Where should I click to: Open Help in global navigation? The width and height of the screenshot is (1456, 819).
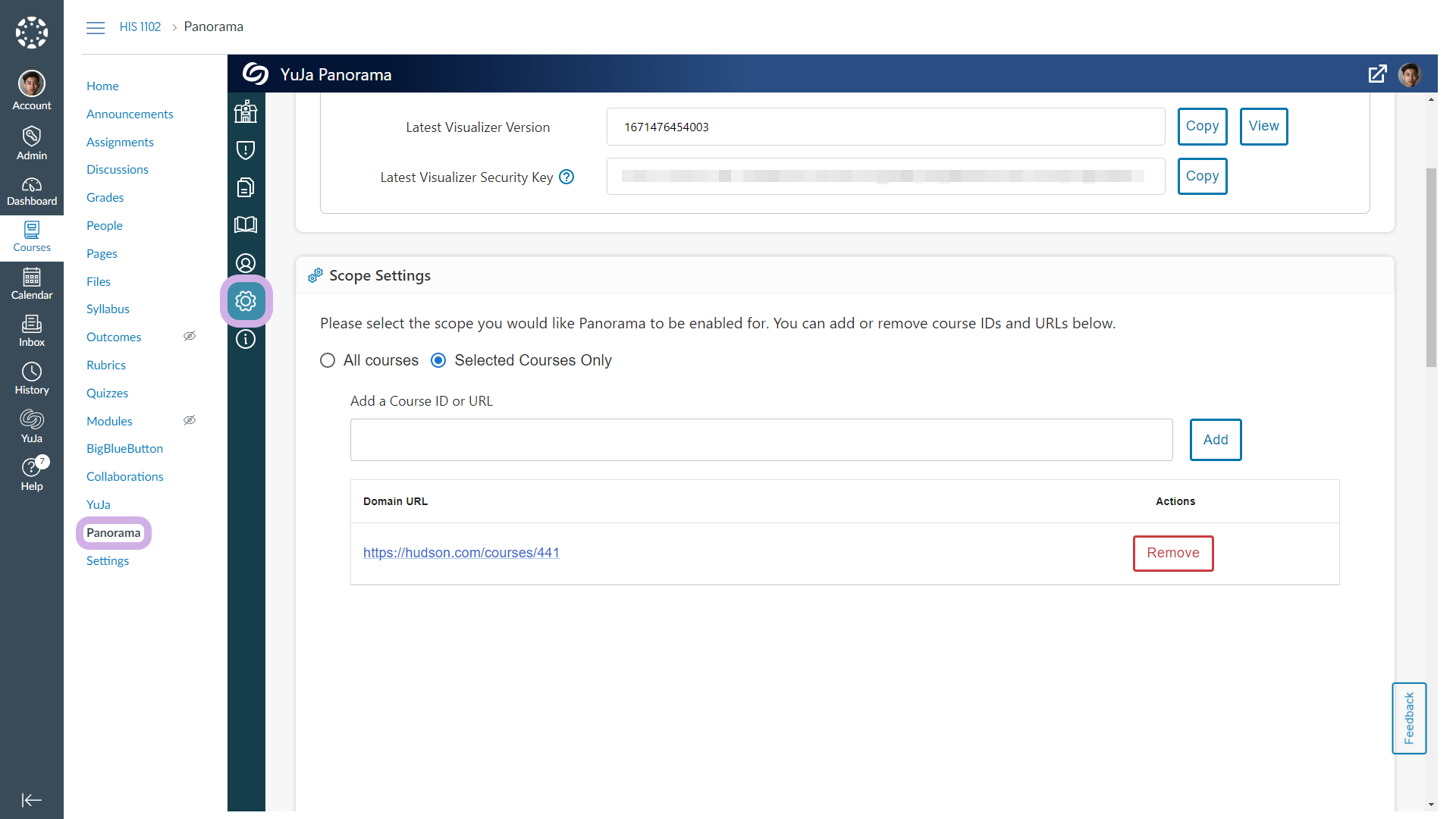point(32,475)
